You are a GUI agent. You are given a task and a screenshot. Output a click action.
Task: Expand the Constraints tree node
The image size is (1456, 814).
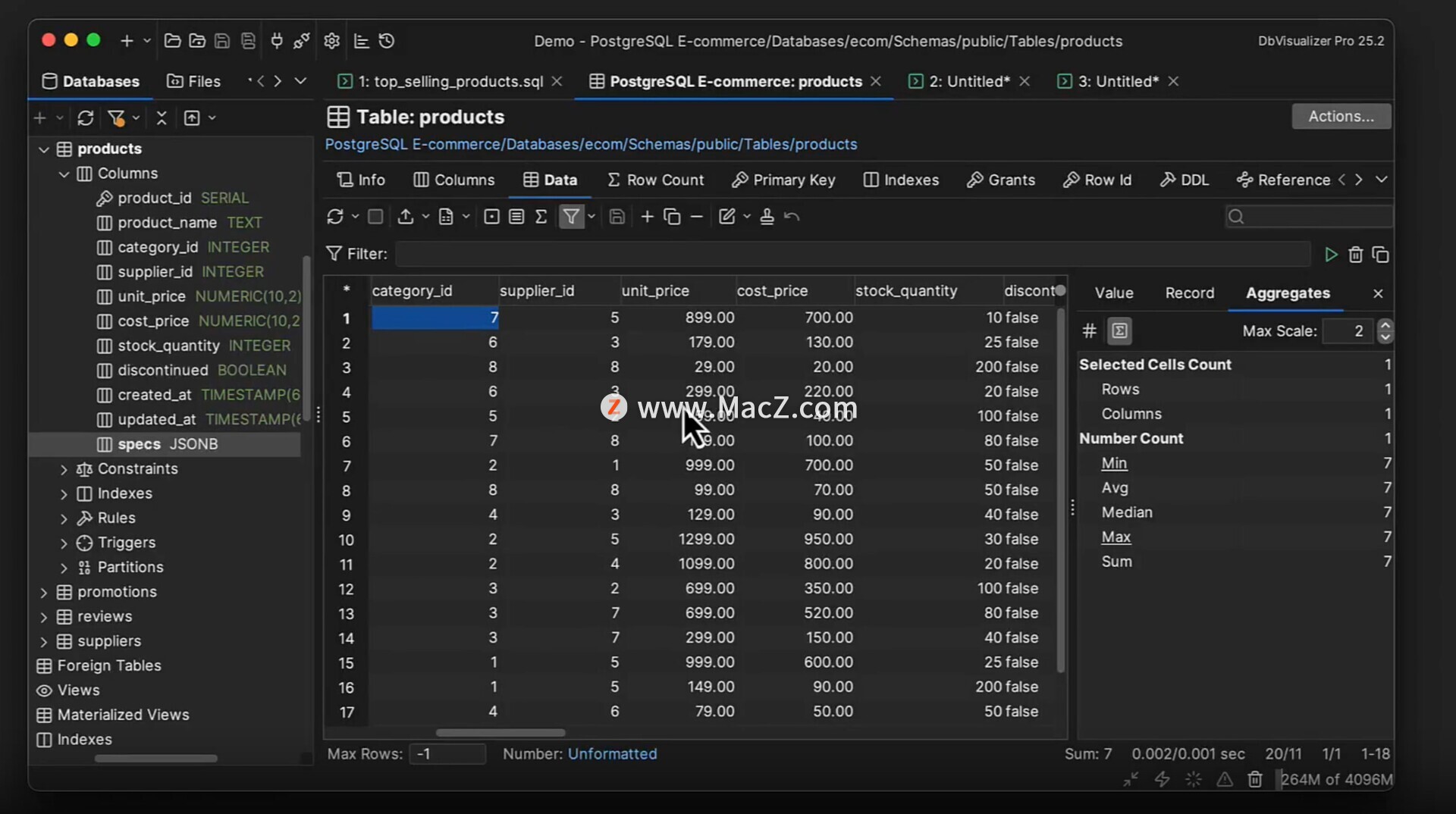64,470
